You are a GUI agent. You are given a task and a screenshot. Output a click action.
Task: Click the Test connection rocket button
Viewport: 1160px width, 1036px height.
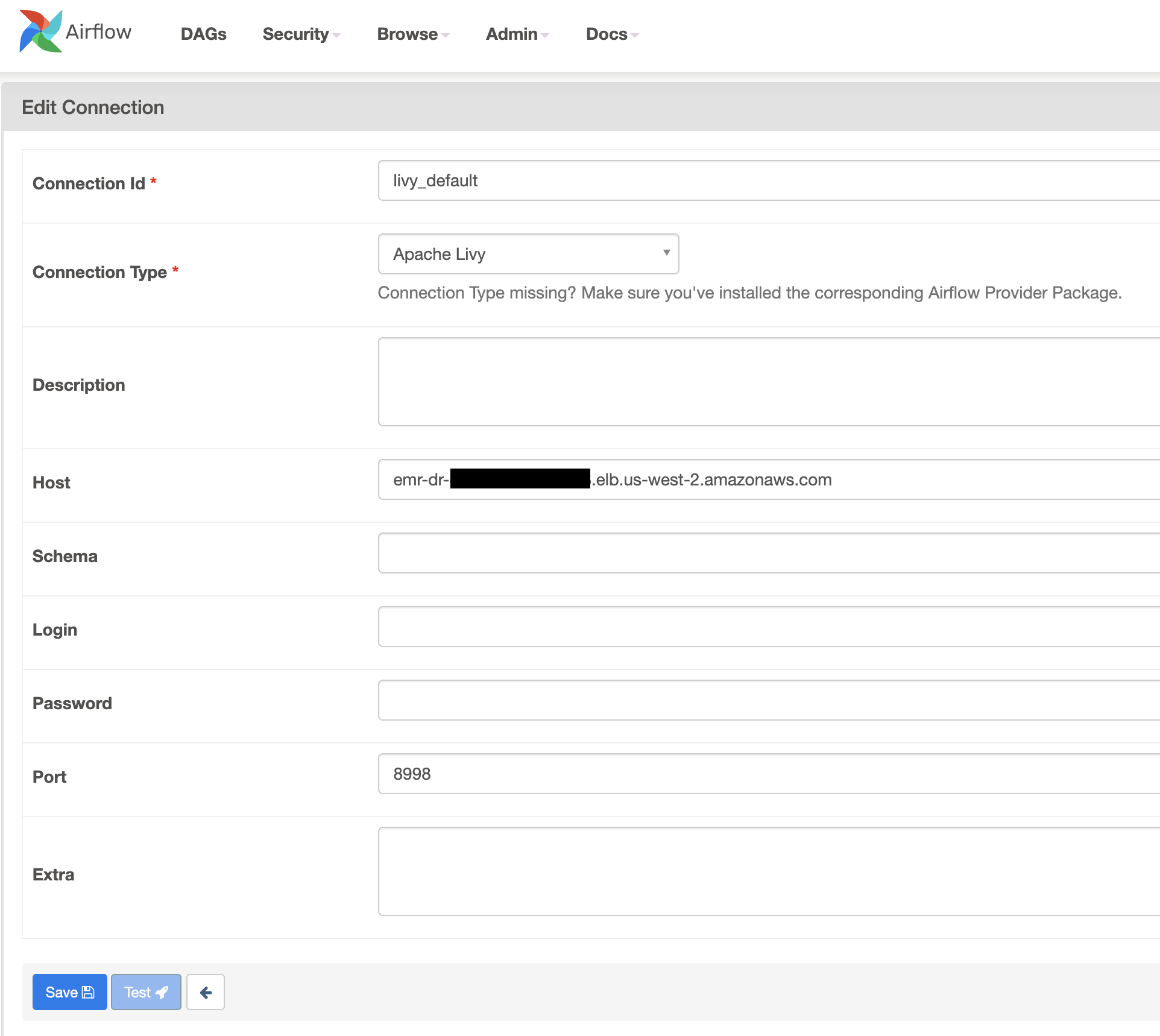coord(146,992)
